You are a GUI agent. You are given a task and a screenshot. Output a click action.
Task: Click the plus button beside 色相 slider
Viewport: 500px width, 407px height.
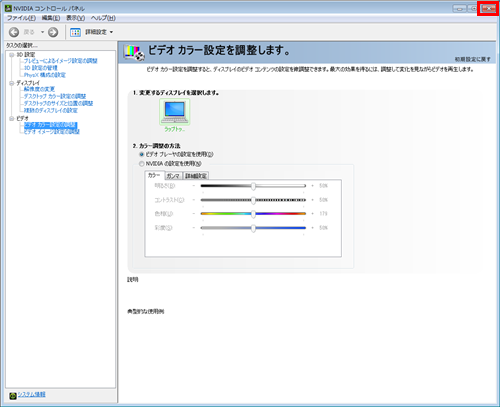[x=312, y=214]
